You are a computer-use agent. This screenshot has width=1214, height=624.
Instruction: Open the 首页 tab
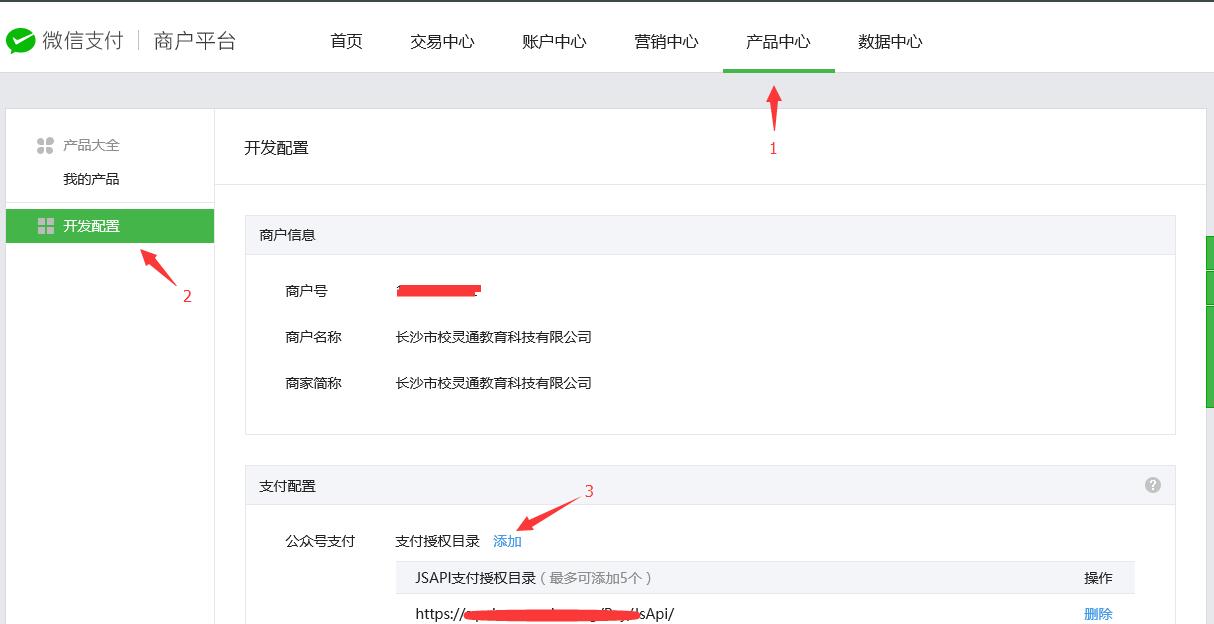[x=346, y=42]
